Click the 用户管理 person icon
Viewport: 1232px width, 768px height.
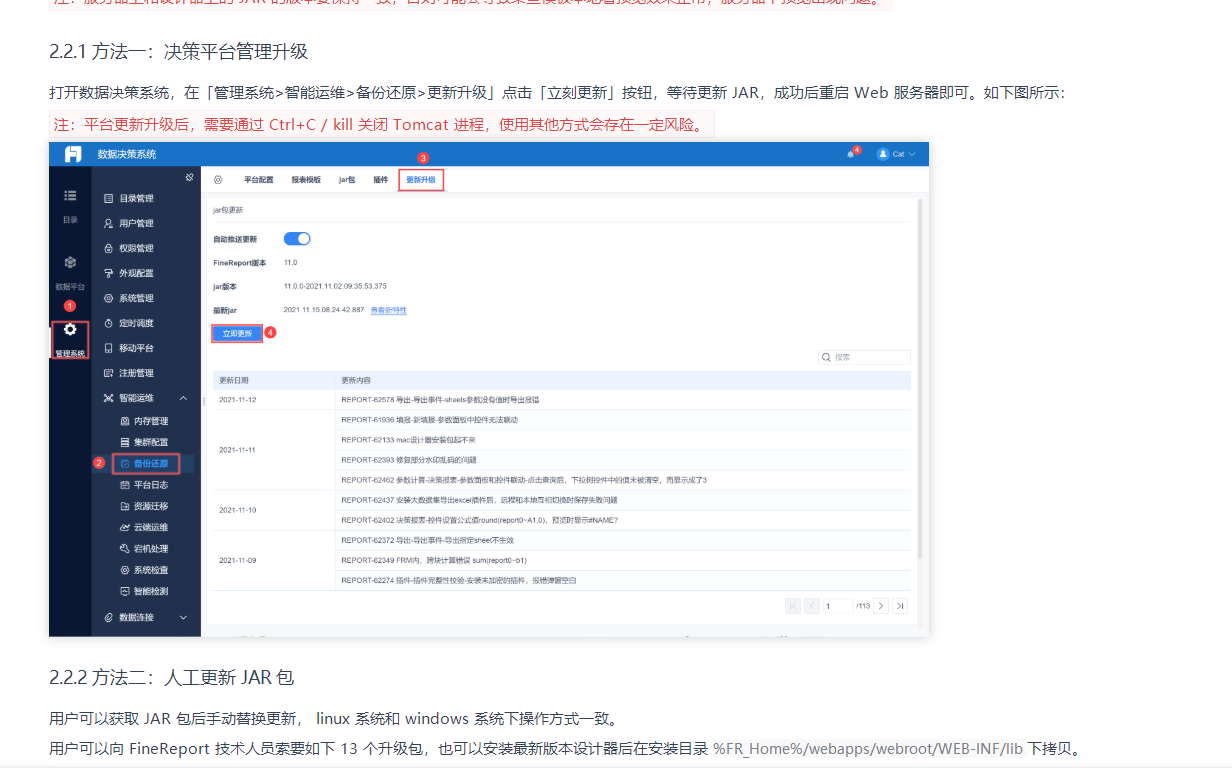pos(109,223)
